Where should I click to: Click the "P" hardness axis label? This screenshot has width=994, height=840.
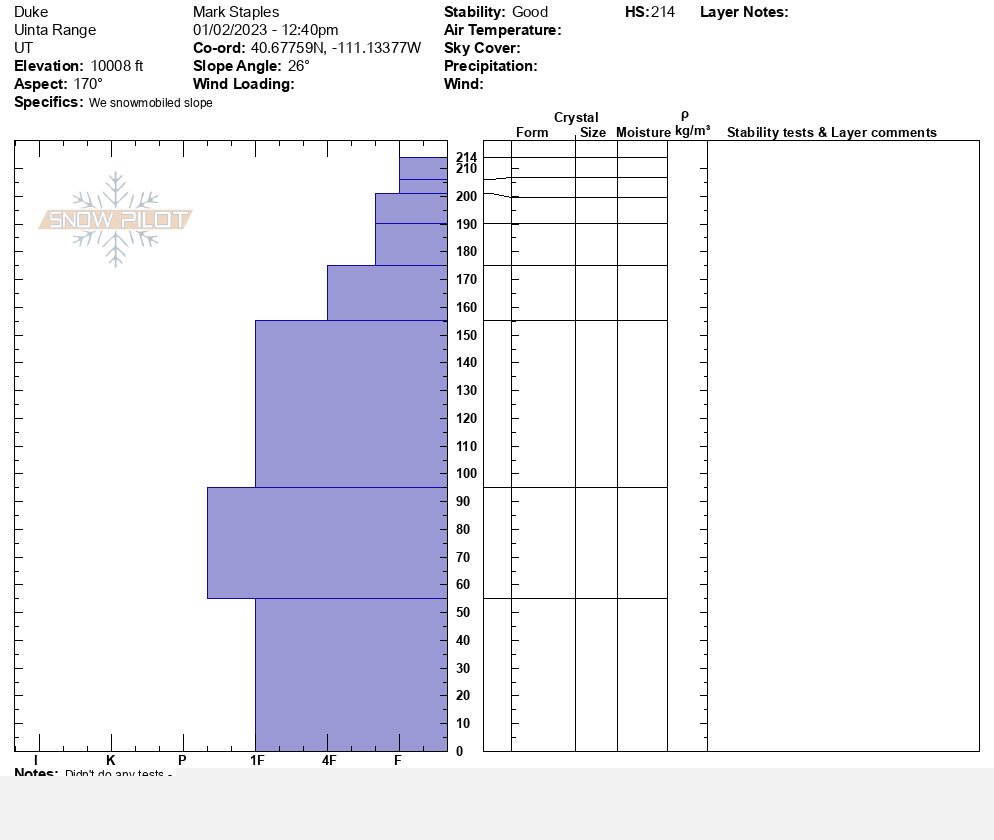(x=183, y=760)
